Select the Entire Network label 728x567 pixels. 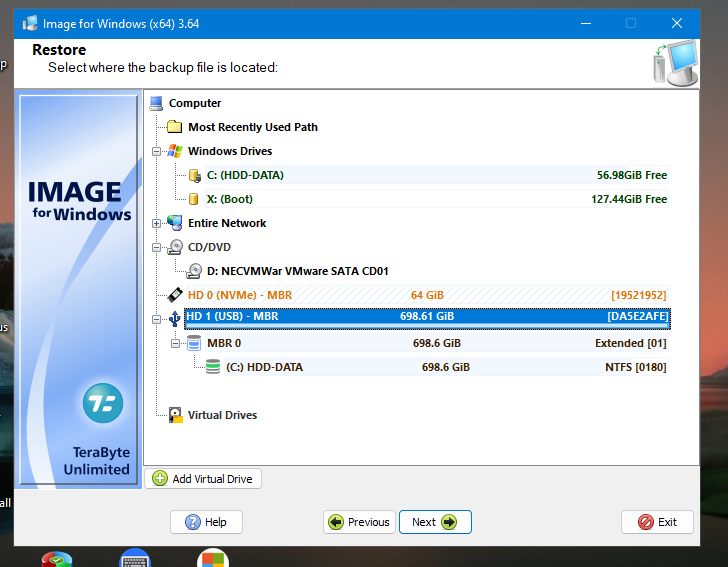pyautogui.click(x=227, y=223)
